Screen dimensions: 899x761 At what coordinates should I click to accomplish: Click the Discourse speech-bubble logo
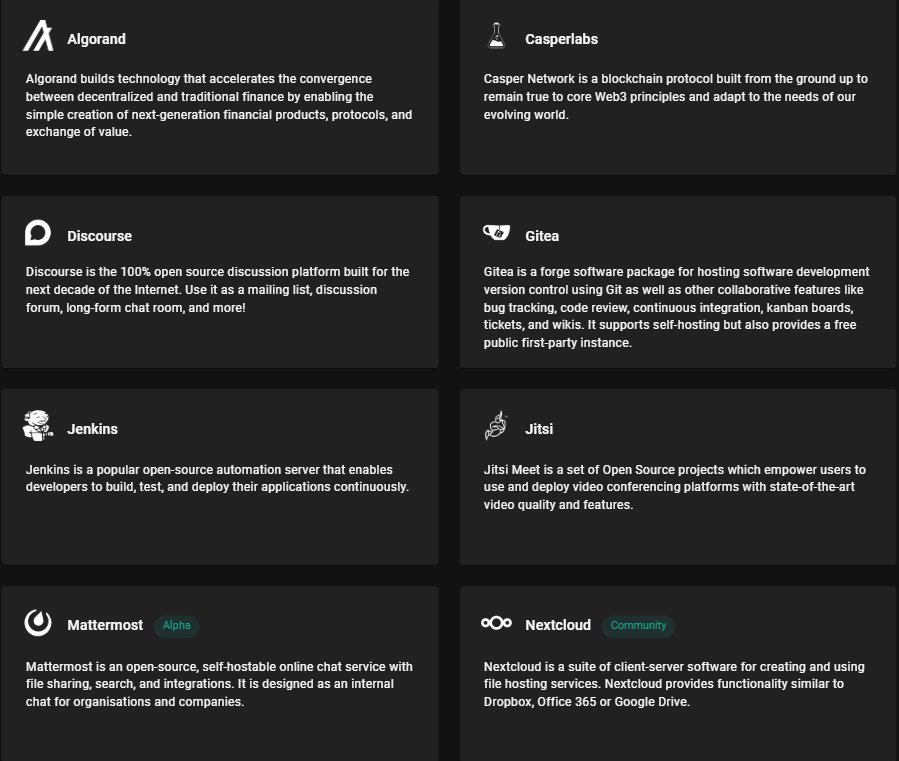[x=37, y=232]
